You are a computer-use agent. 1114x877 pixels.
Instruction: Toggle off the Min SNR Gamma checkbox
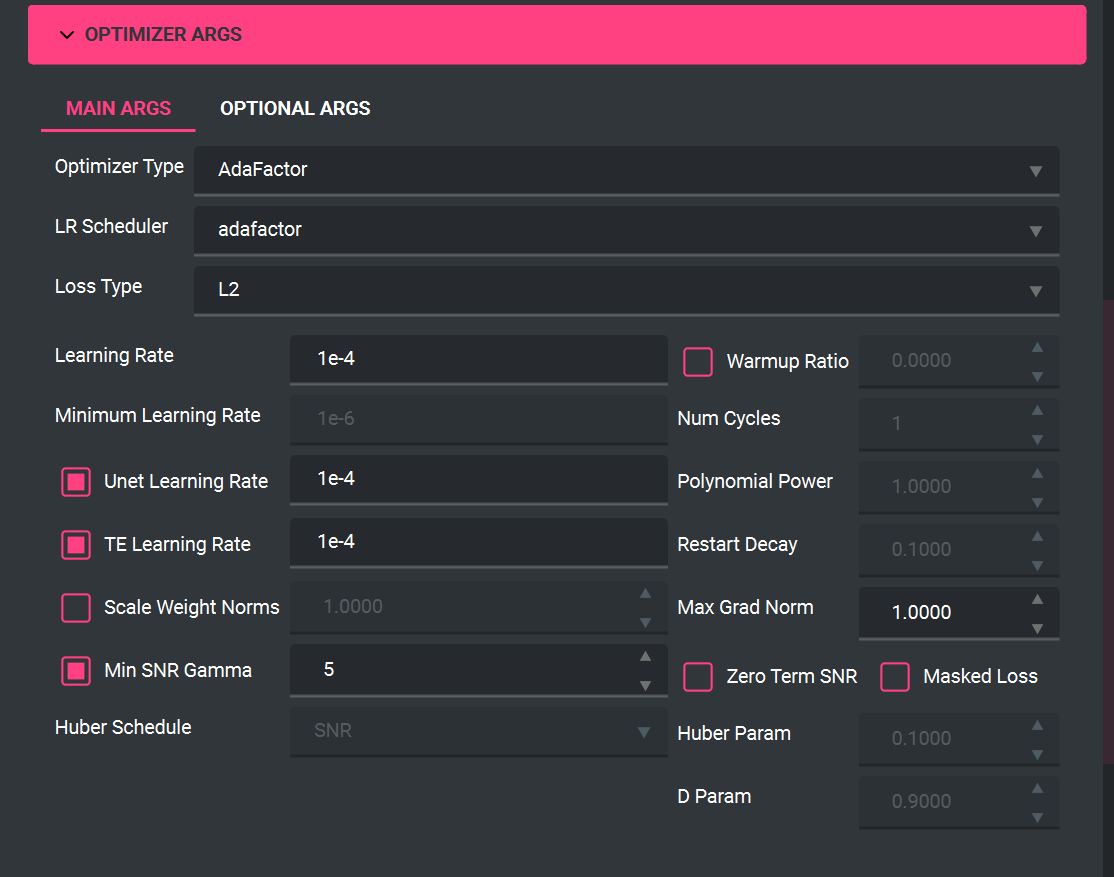point(76,670)
